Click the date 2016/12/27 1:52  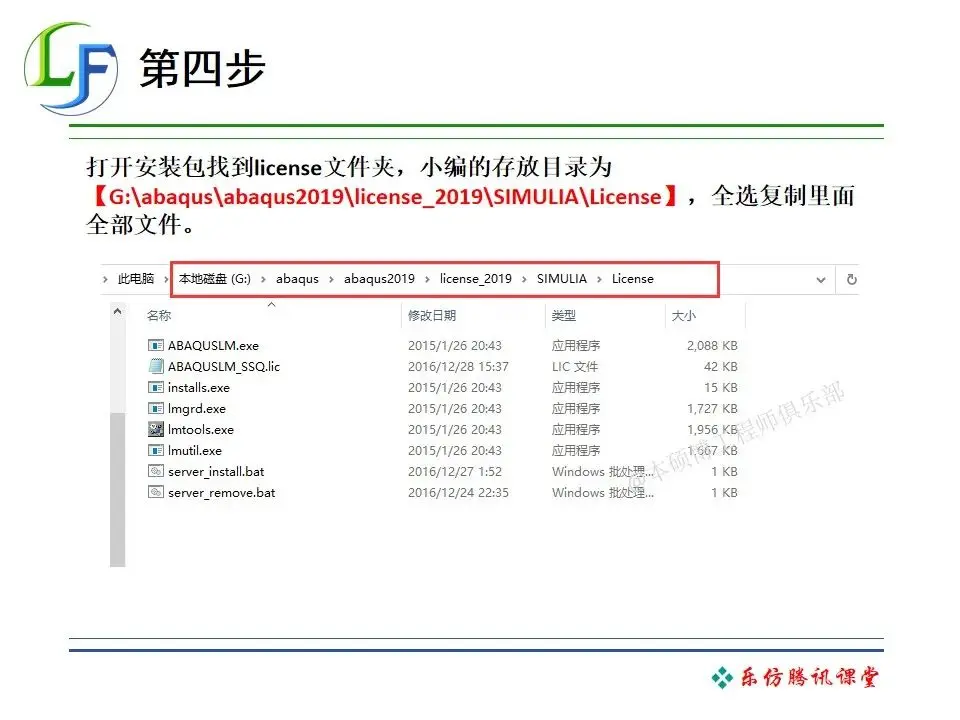click(455, 472)
